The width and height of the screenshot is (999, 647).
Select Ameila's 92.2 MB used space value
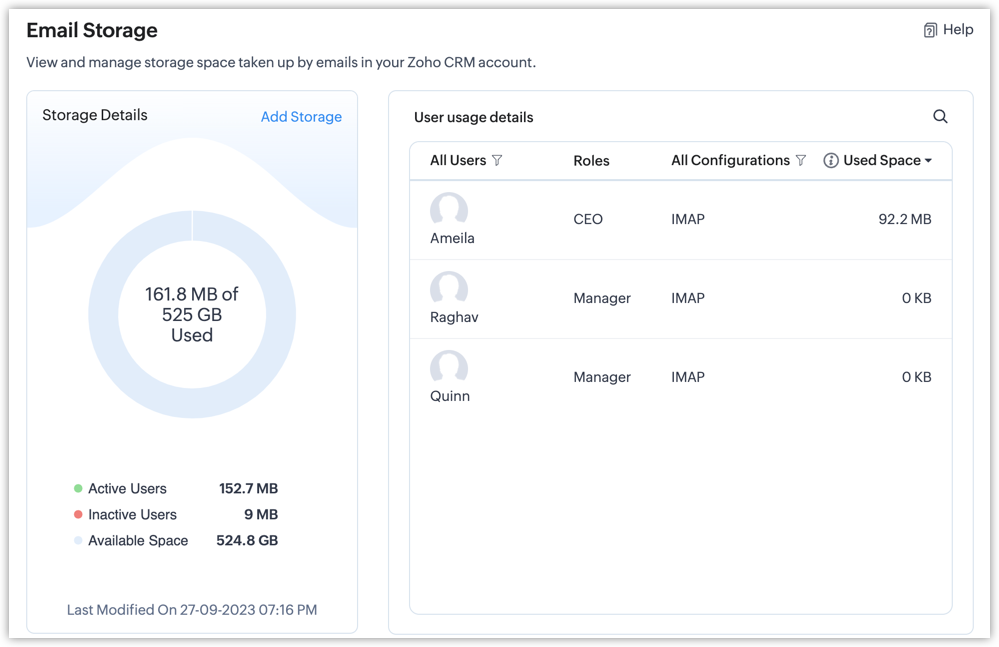click(x=904, y=219)
